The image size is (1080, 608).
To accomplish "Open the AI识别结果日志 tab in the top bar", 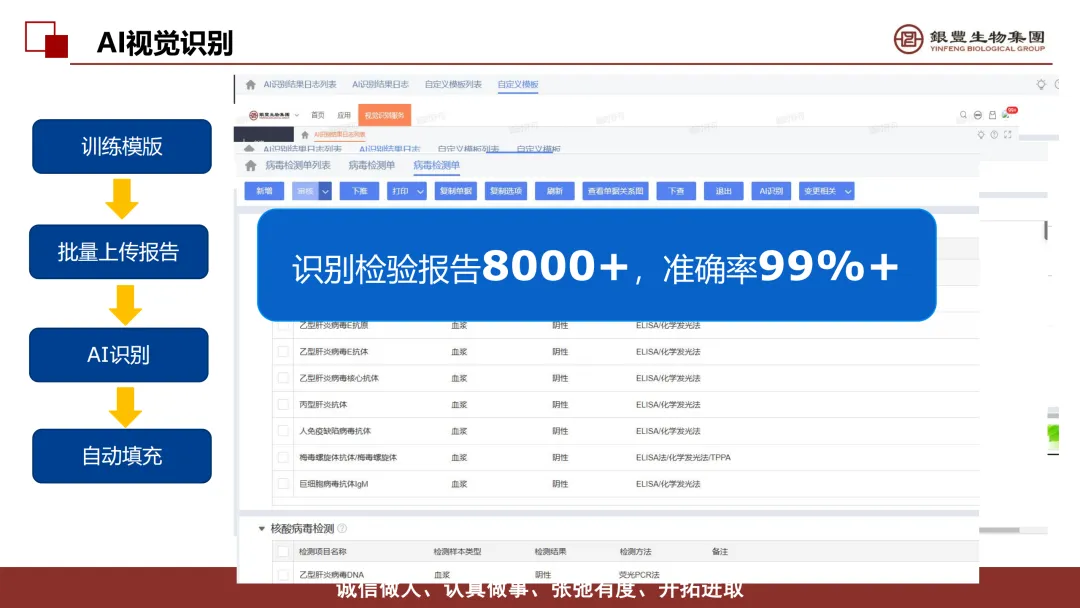I will coord(380,85).
